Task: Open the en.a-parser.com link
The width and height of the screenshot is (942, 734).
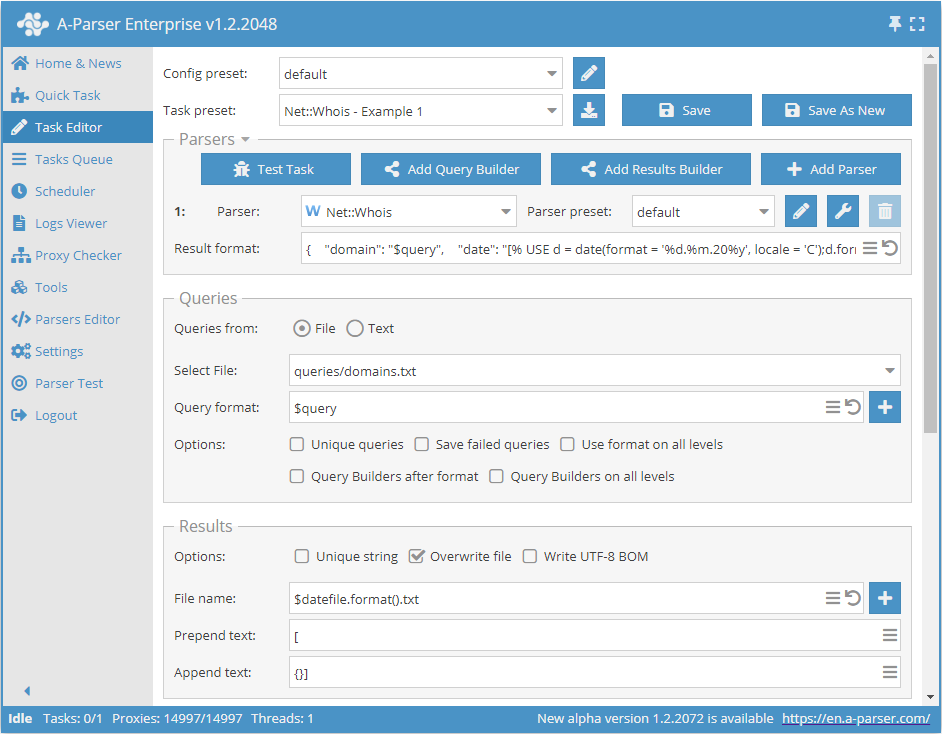Action: click(x=856, y=718)
